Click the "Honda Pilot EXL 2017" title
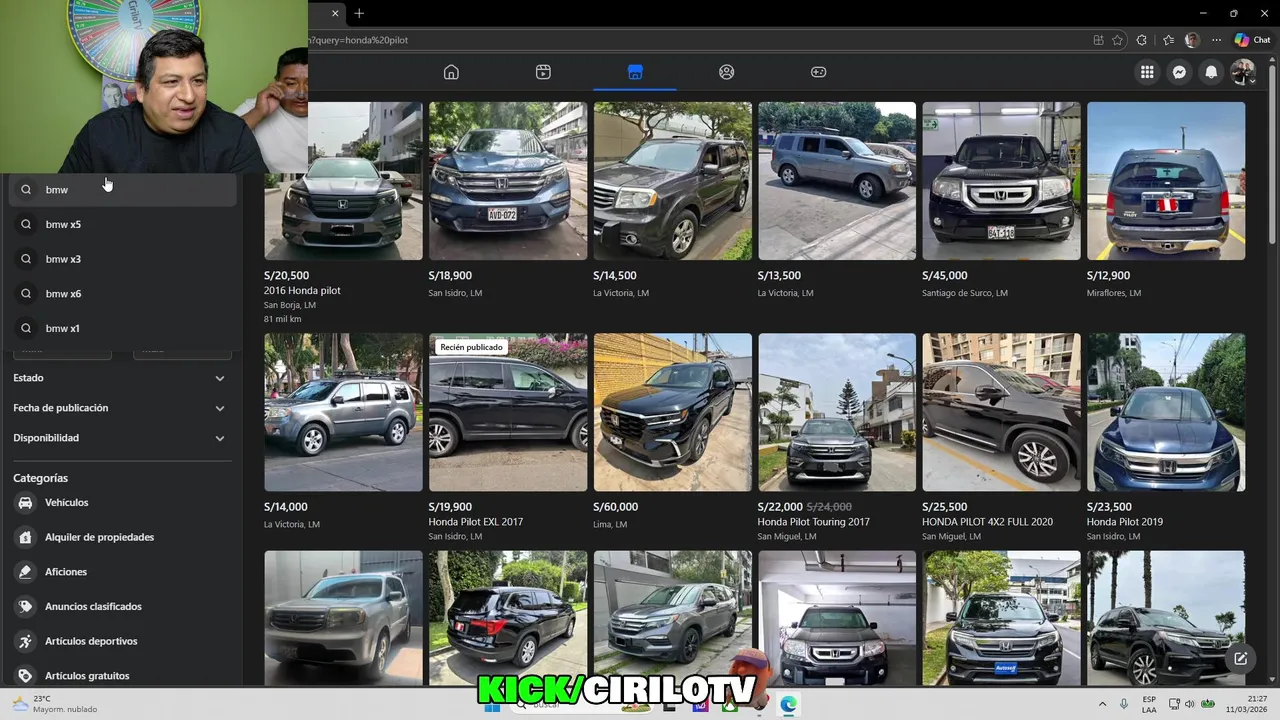 click(476, 522)
